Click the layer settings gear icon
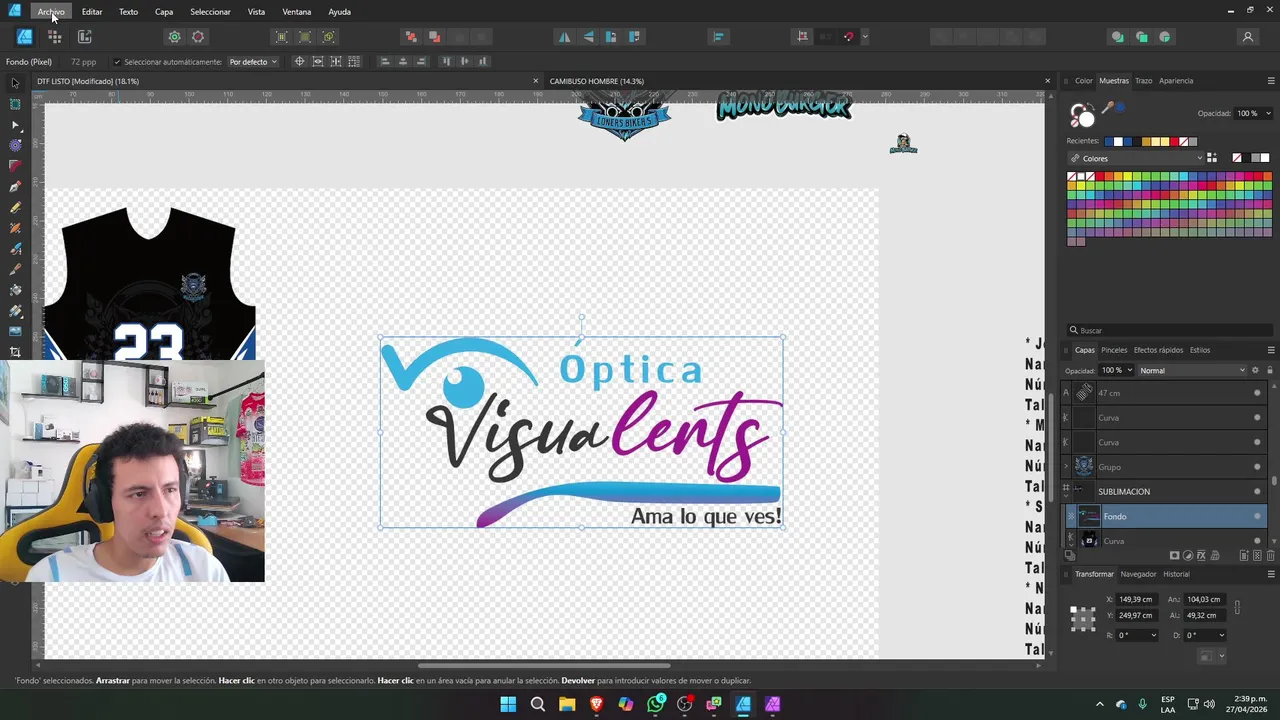 coord(1256,370)
